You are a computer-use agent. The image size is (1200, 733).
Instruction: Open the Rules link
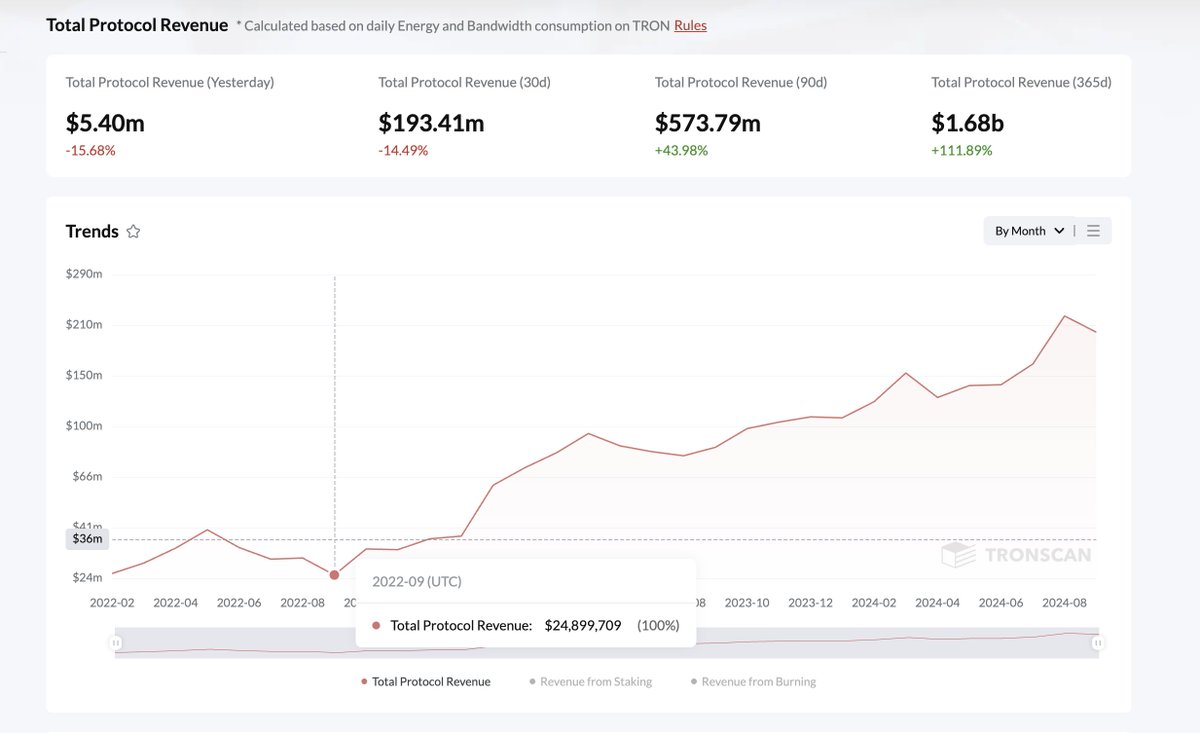[690, 25]
